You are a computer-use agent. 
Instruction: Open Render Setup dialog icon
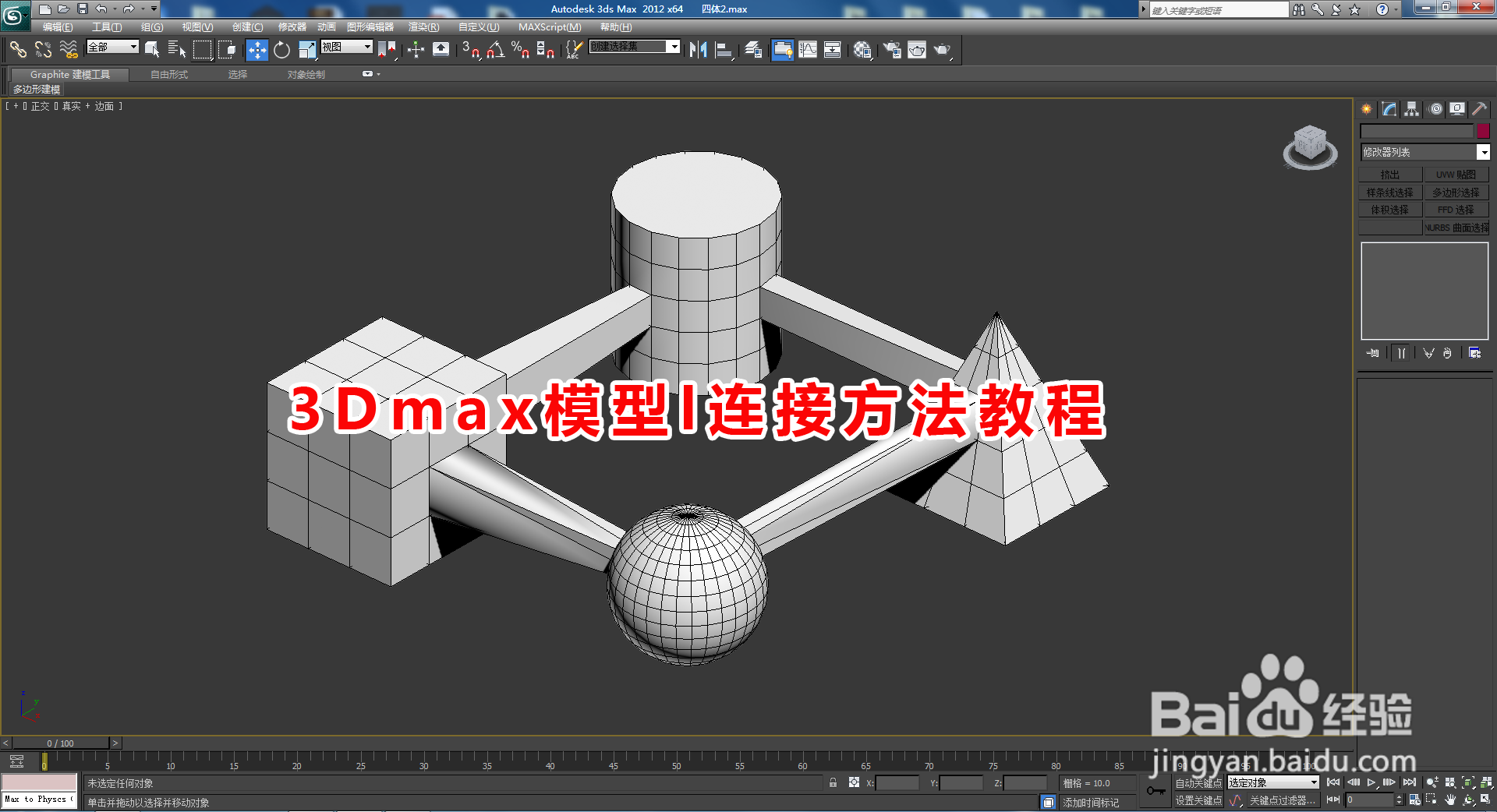892,50
